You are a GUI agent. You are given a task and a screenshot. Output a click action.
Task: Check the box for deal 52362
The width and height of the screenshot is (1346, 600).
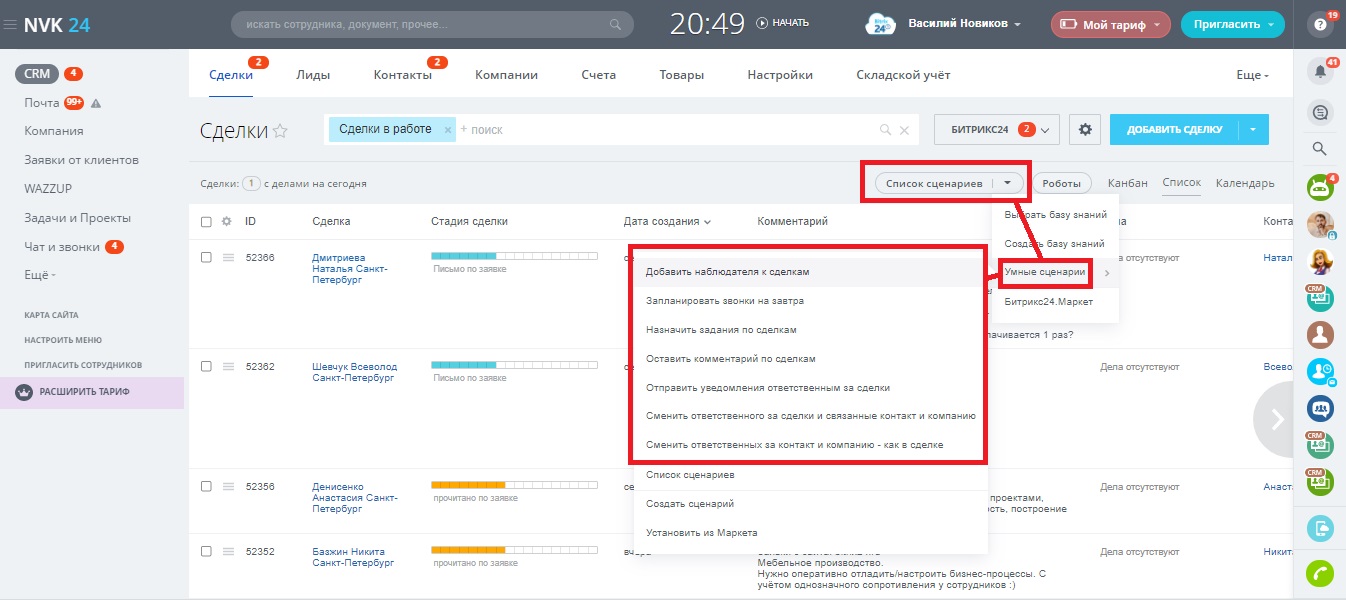pyautogui.click(x=206, y=367)
